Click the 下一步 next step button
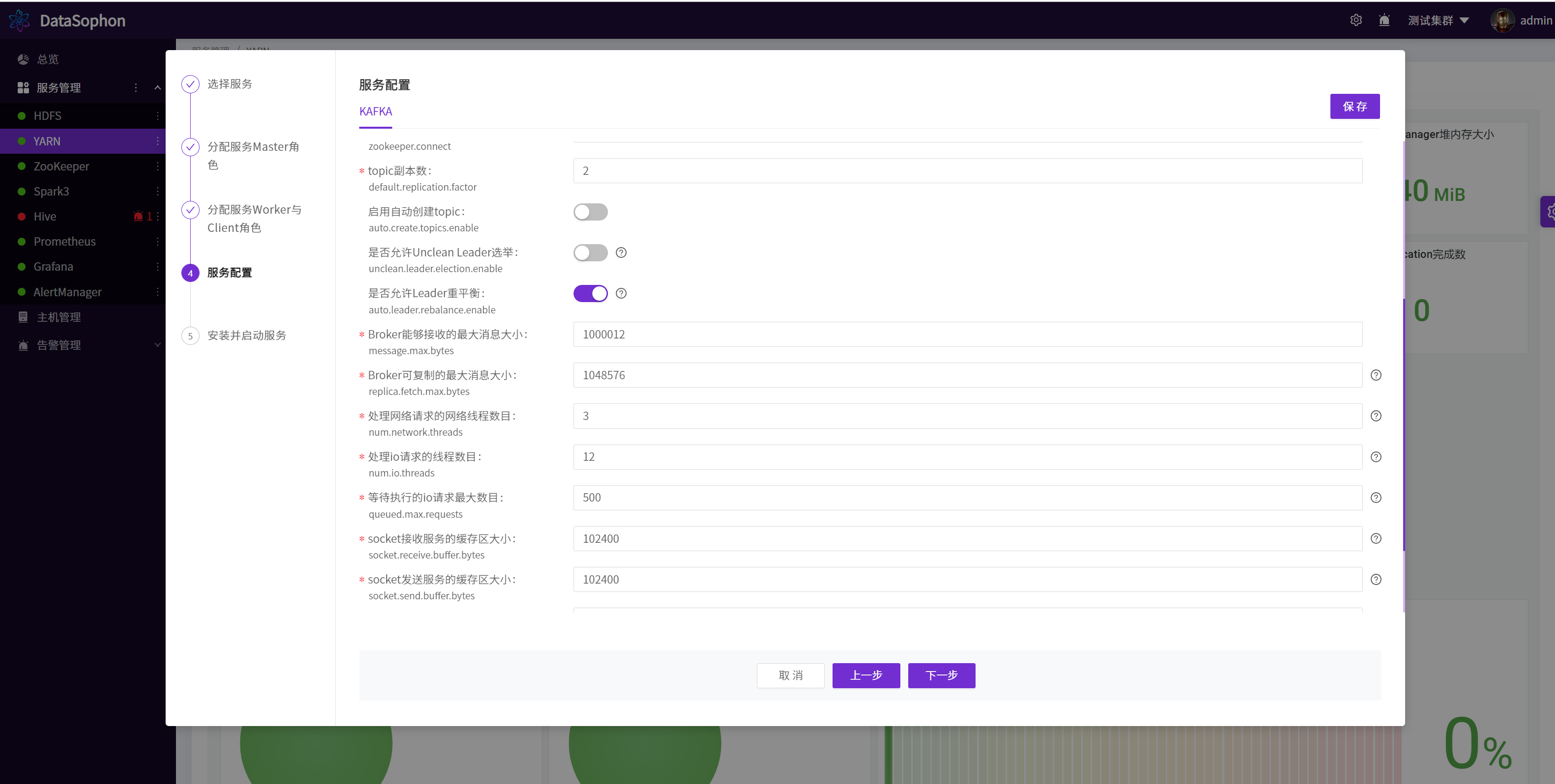 pos(941,675)
